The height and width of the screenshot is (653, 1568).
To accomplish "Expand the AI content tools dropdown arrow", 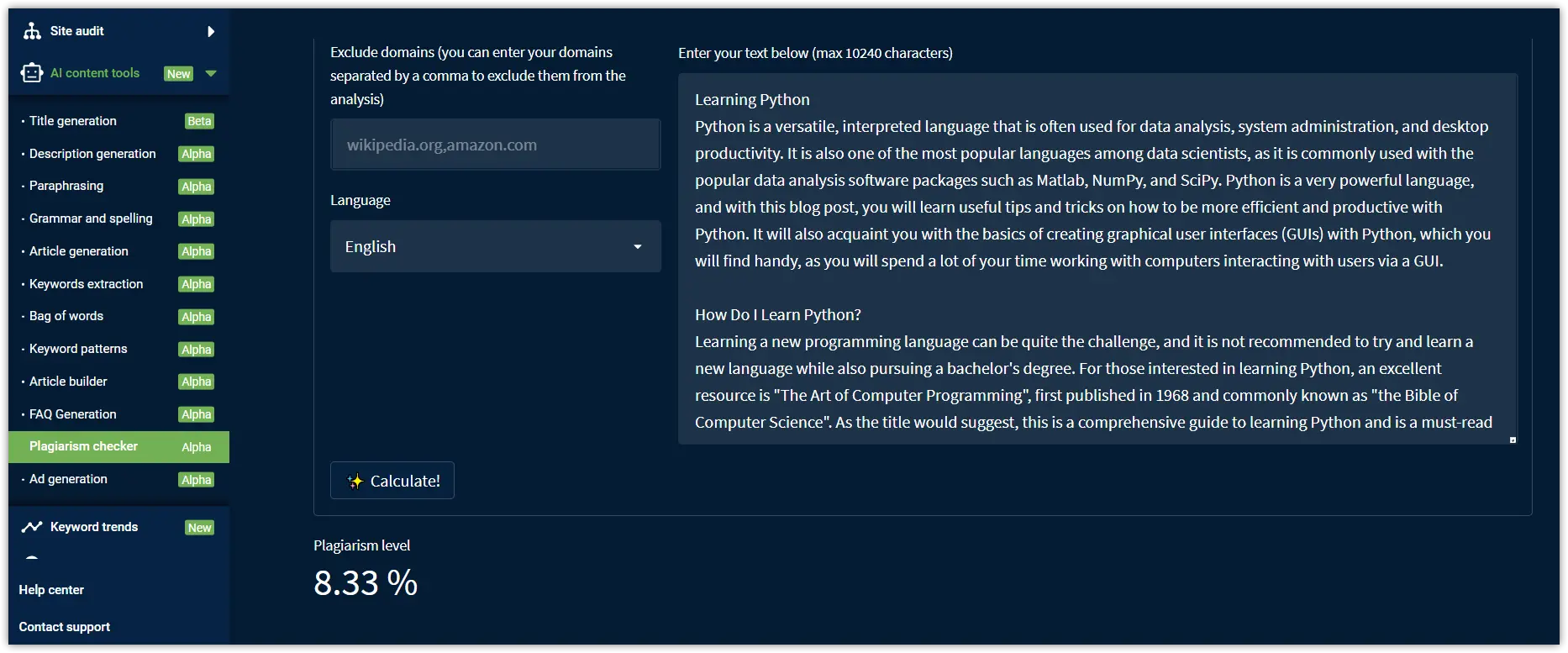I will pos(211,74).
